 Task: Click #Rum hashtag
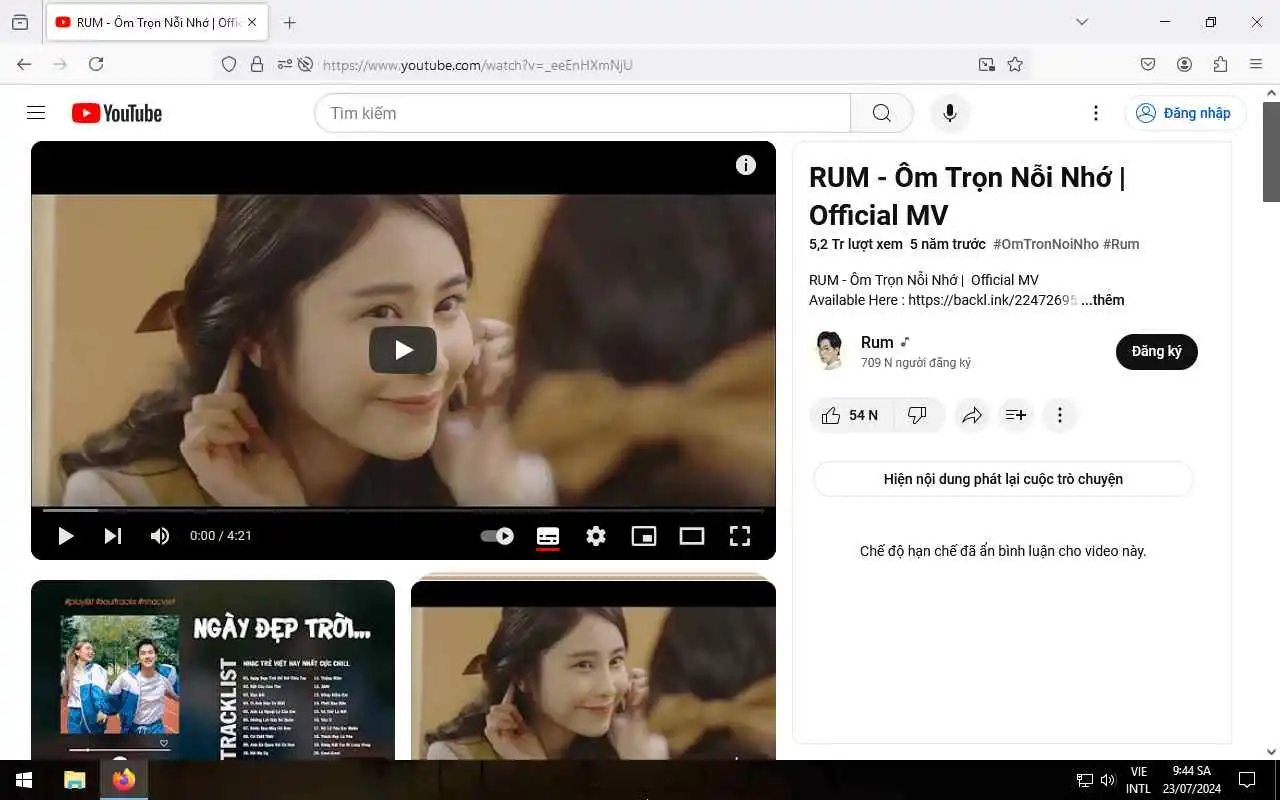[1121, 244]
